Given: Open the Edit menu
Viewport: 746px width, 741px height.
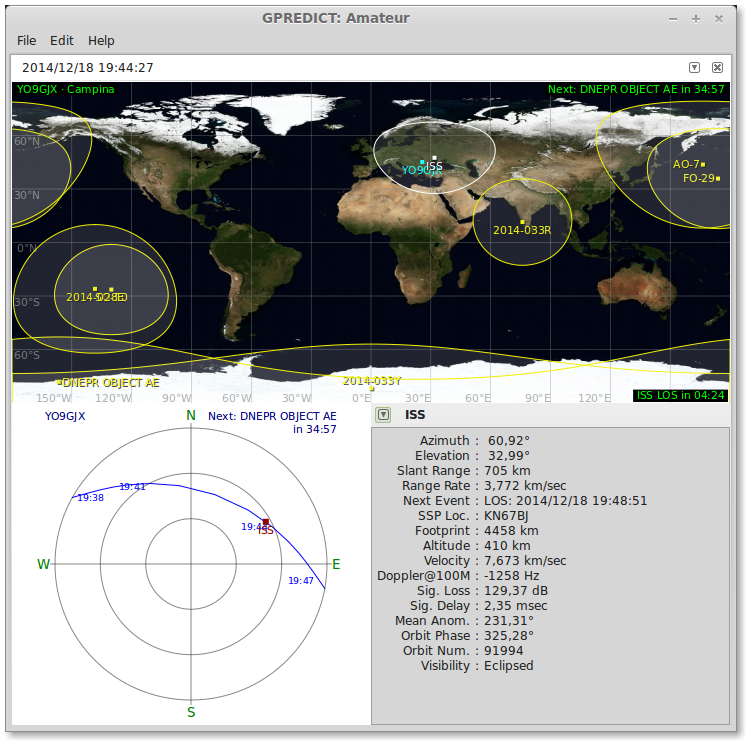Looking at the screenshot, I should point(61,40).
